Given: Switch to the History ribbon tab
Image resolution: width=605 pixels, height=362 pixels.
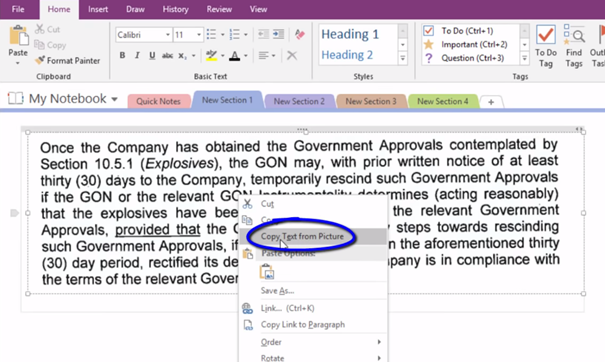Looking at the screenshot, I should coord(176,9).
